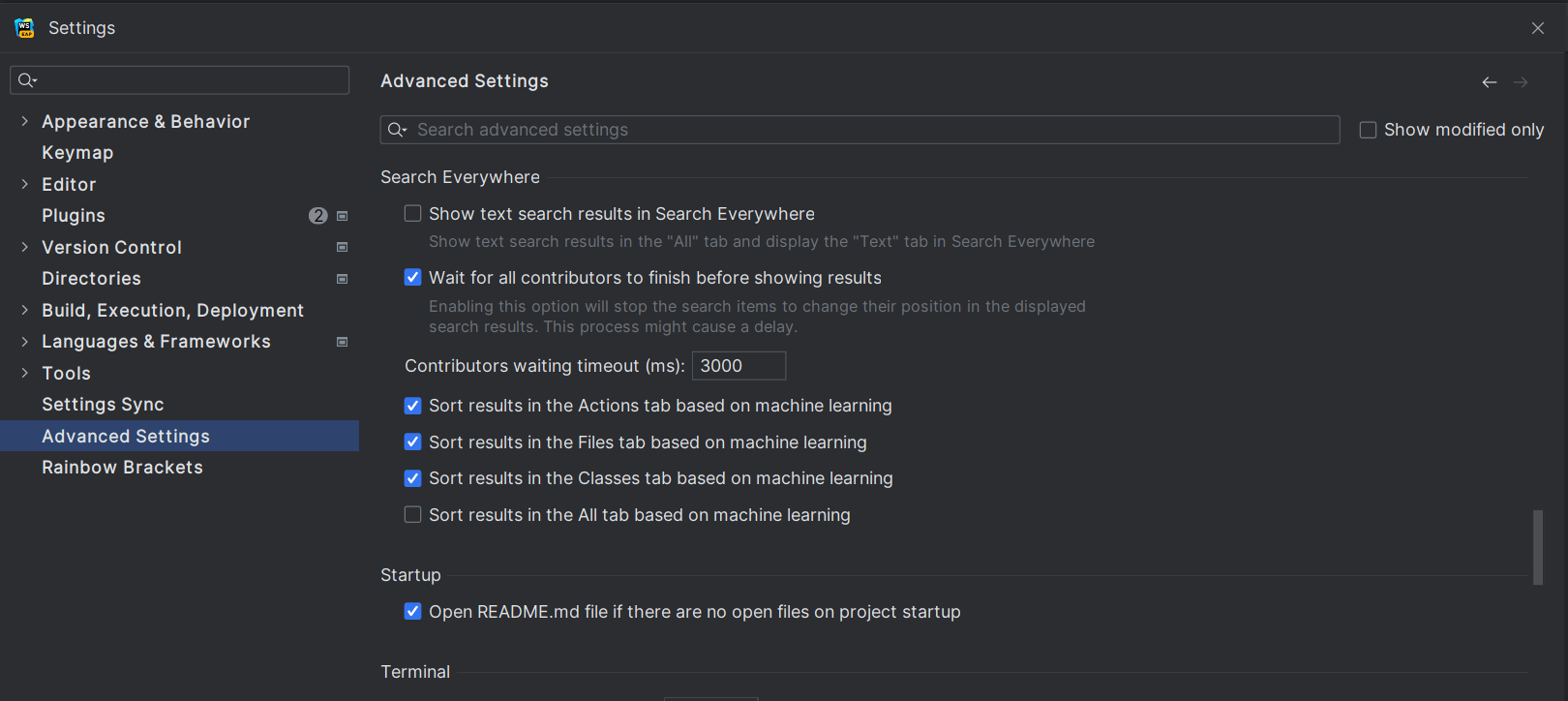Viewport: 1568px width, 701px height.
Task: Expand the Editor settings tree node
Action: coord(25,184)
